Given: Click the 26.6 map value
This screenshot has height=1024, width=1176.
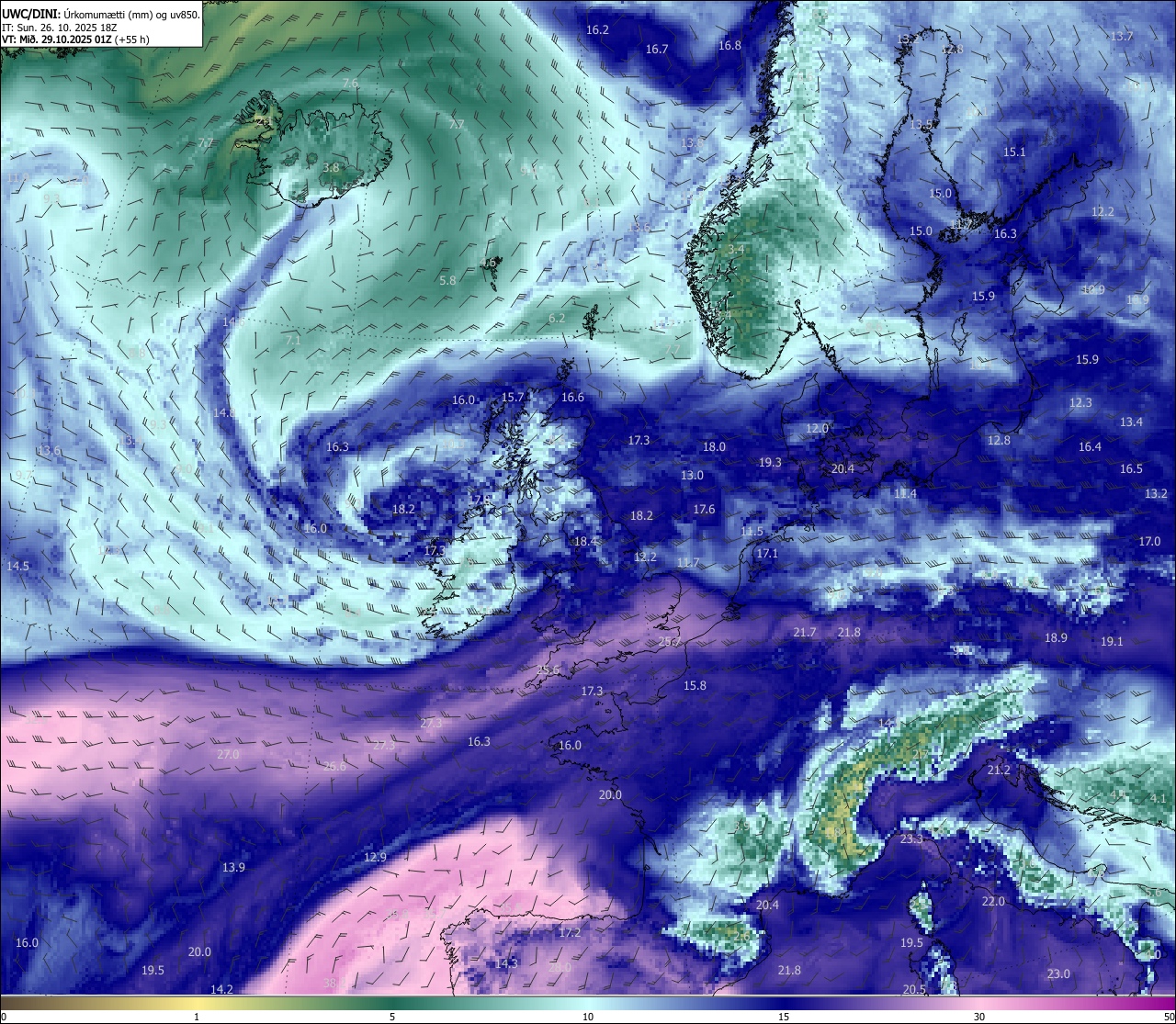Looking at the screenshot, I should [x=335, y=767].
